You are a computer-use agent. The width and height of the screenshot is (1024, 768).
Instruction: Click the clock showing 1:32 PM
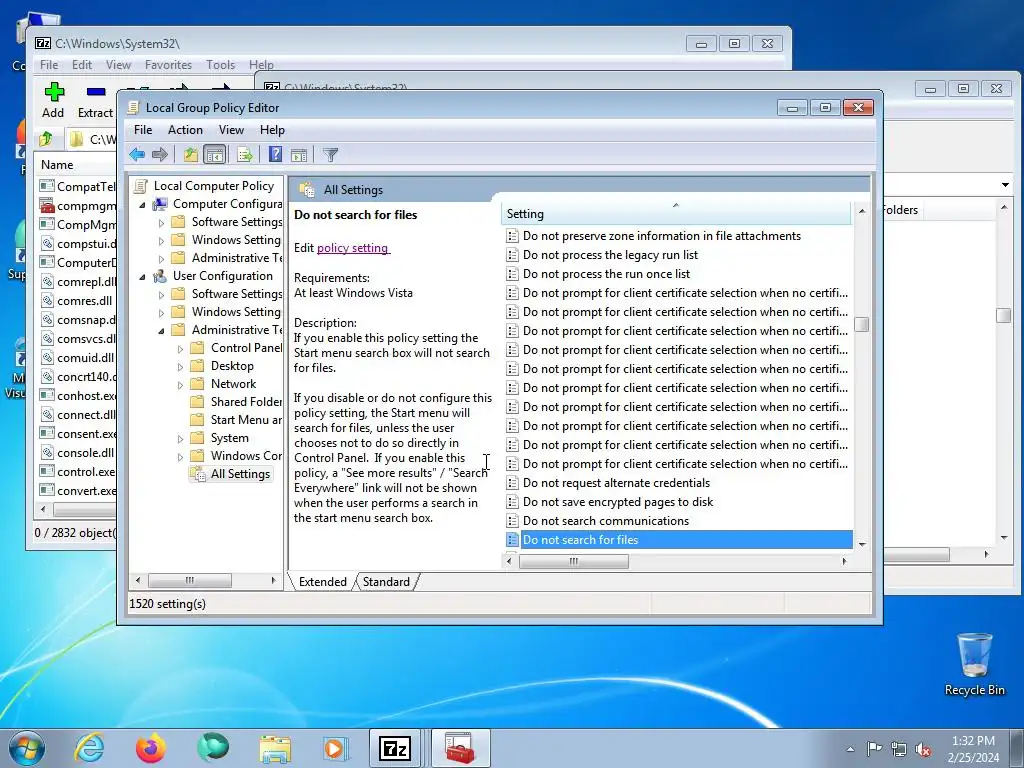973,741
